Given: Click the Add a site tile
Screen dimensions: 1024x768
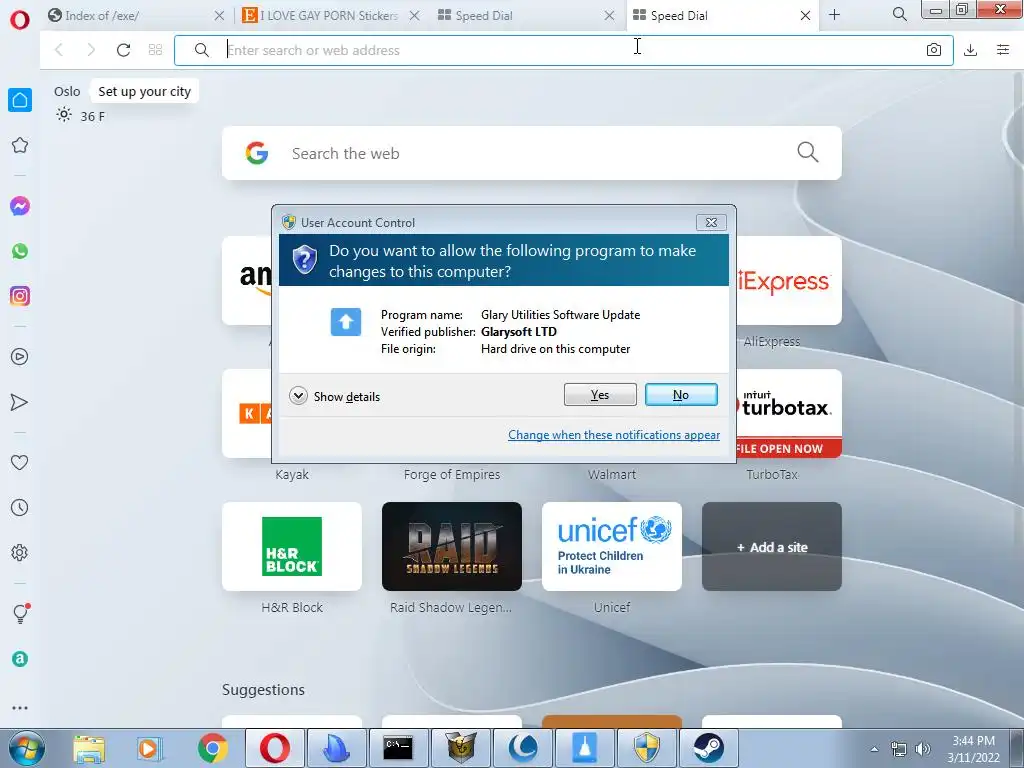Looking at the screenshot, I should point(772,547).
